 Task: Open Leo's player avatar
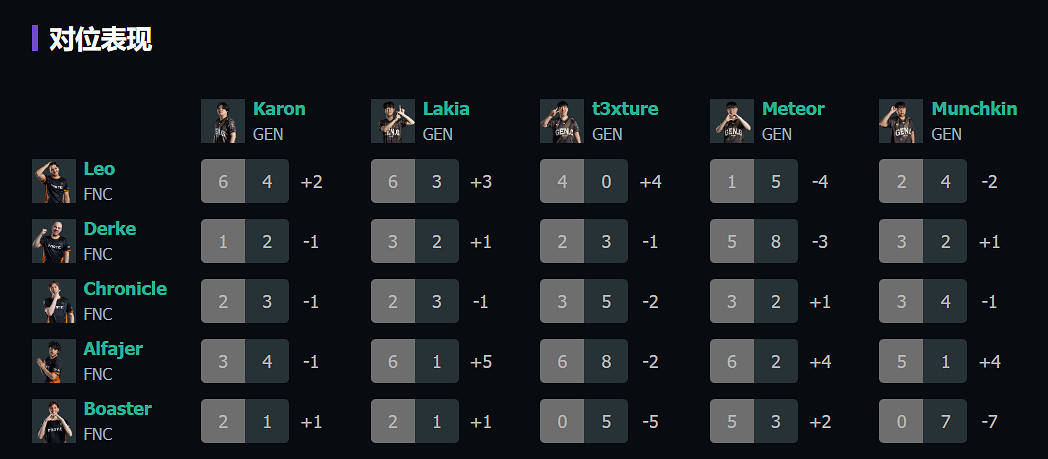(x=53, y=181)
